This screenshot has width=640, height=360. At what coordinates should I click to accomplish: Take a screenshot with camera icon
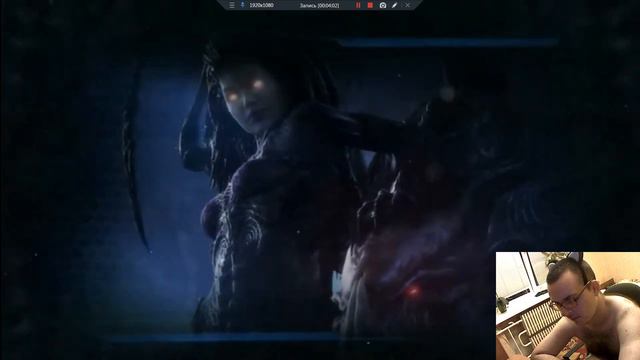pyautogui.click(x=382, y=5)
